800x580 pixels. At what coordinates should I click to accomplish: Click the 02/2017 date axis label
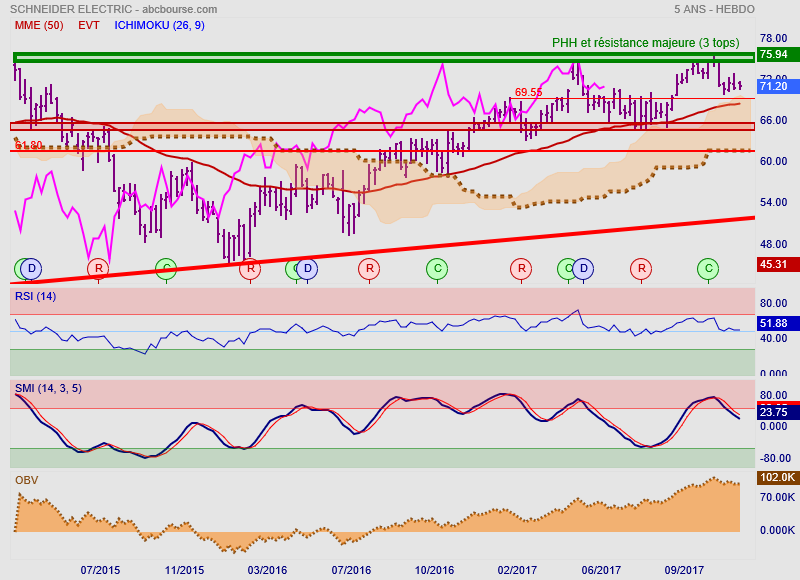pyautogui.click(x=517, y=570)
